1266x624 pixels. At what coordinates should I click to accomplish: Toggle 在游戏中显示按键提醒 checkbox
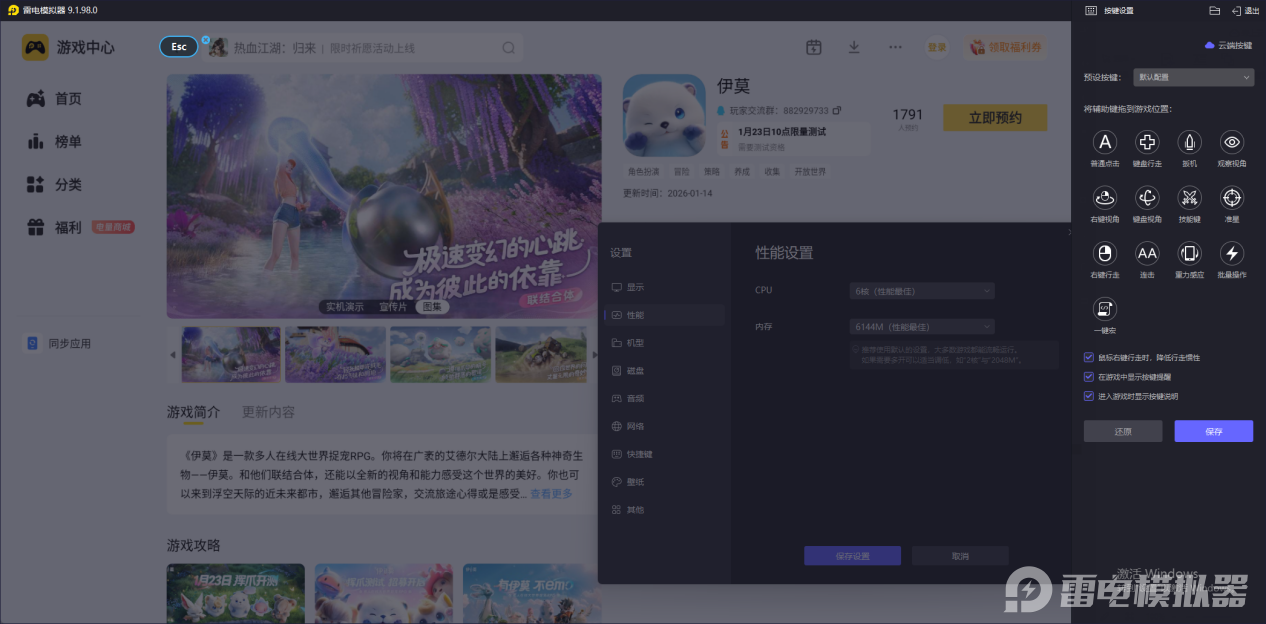pos(1089,377)
